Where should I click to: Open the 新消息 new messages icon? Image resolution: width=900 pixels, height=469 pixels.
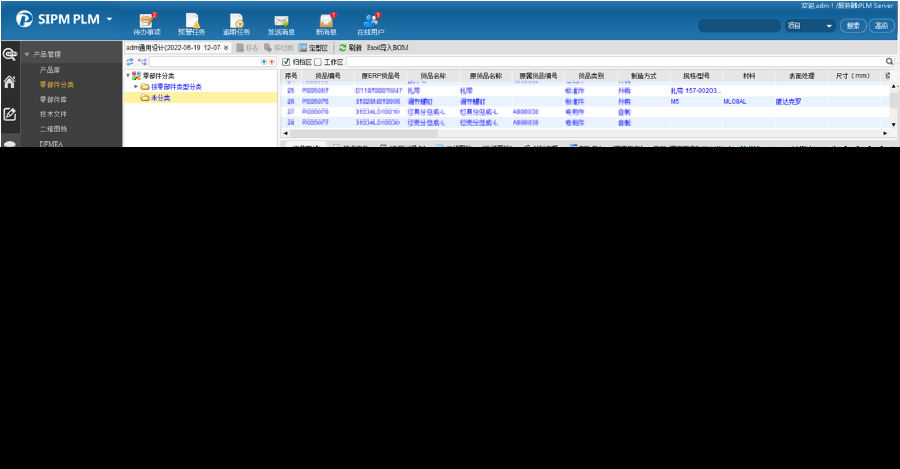point(326,21)
